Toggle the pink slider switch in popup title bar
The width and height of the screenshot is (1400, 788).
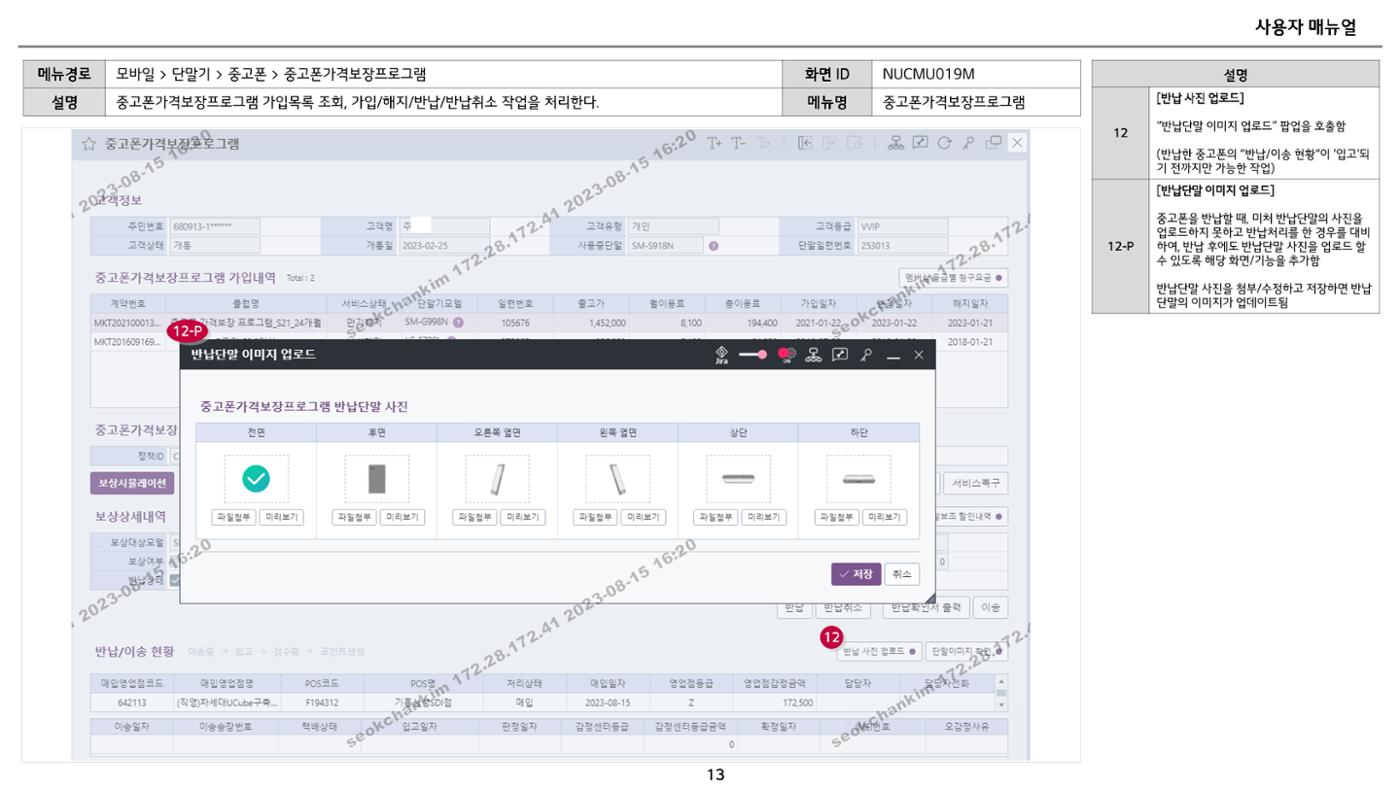tap(754, 355)
